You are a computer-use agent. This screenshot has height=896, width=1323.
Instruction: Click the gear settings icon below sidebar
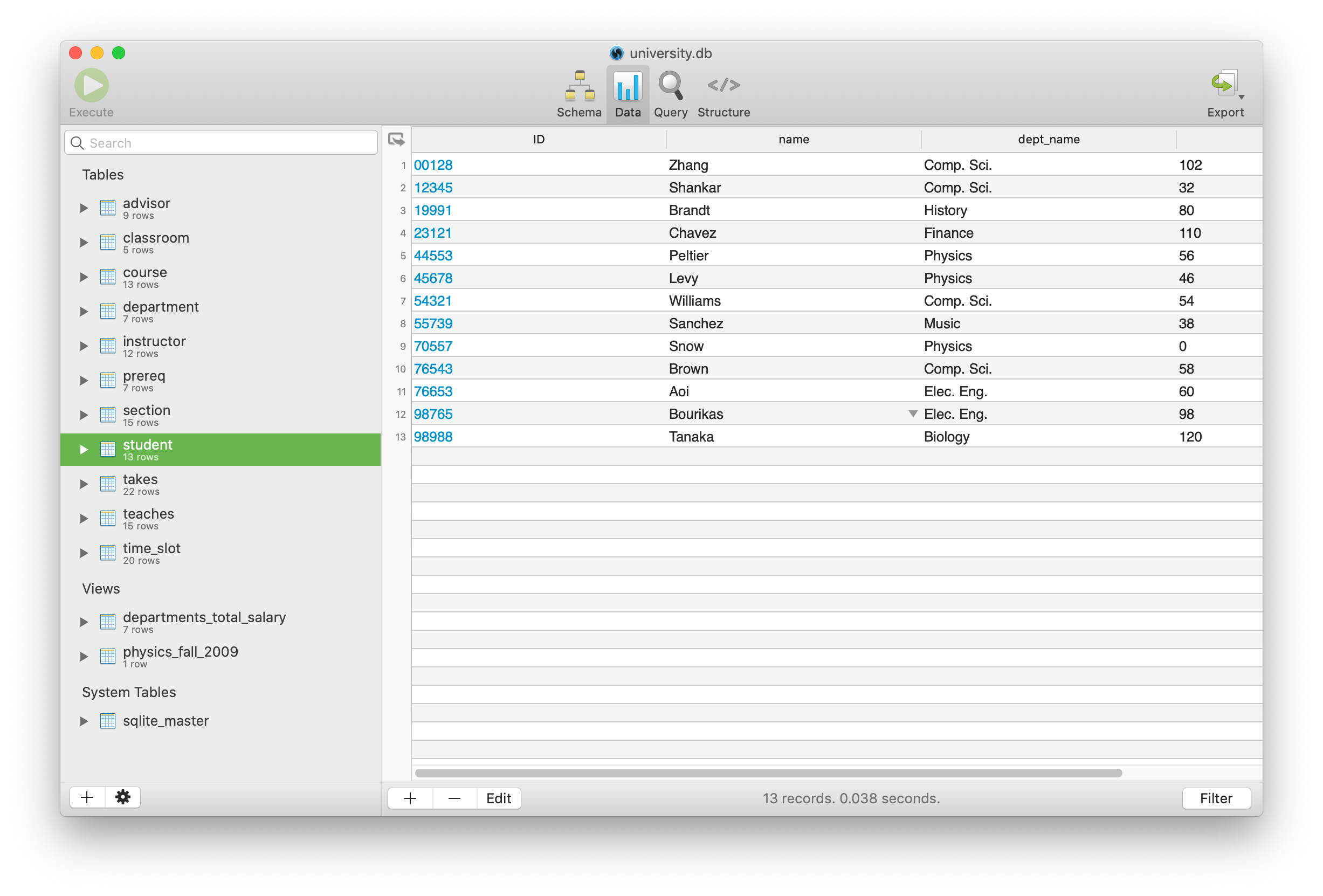[x=123, y=797]
